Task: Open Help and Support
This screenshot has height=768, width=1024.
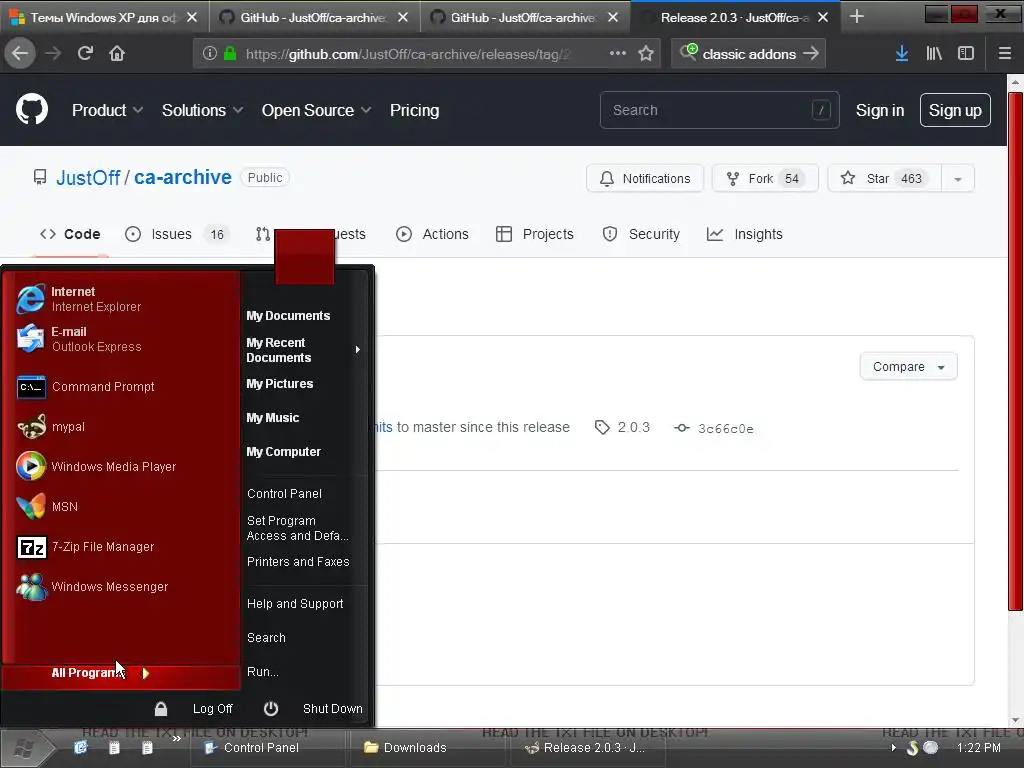Action: (295, 603)
